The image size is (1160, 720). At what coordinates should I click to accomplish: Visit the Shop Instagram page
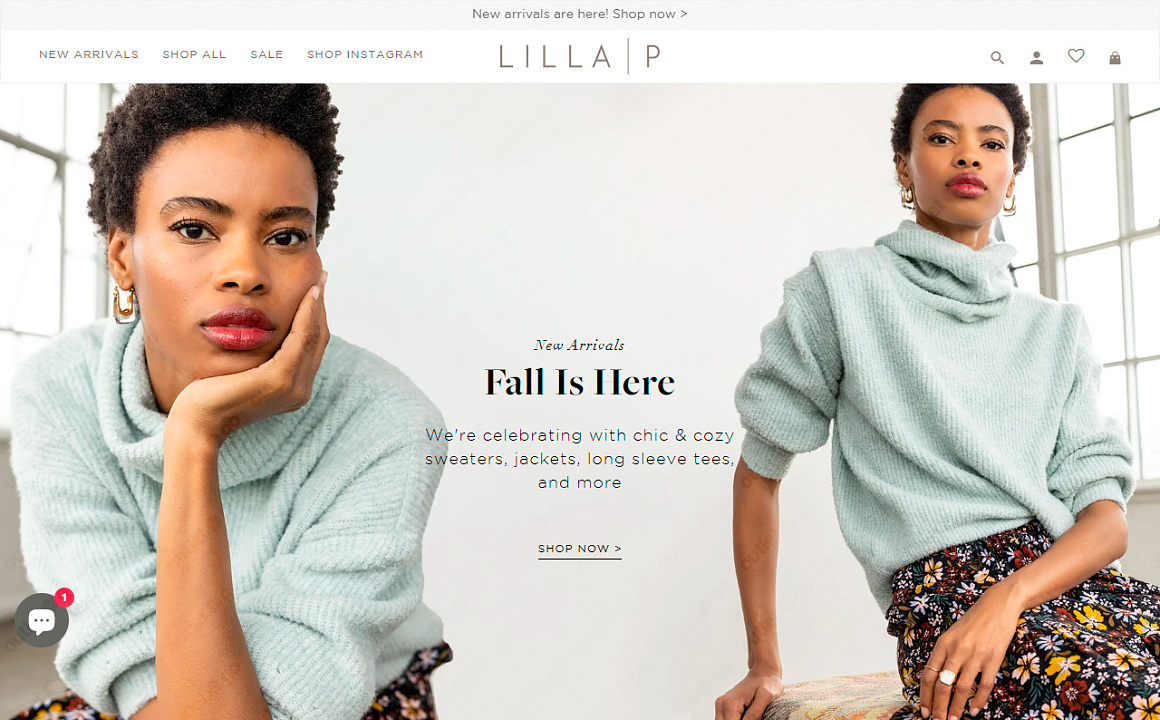[x=365, y=55]
